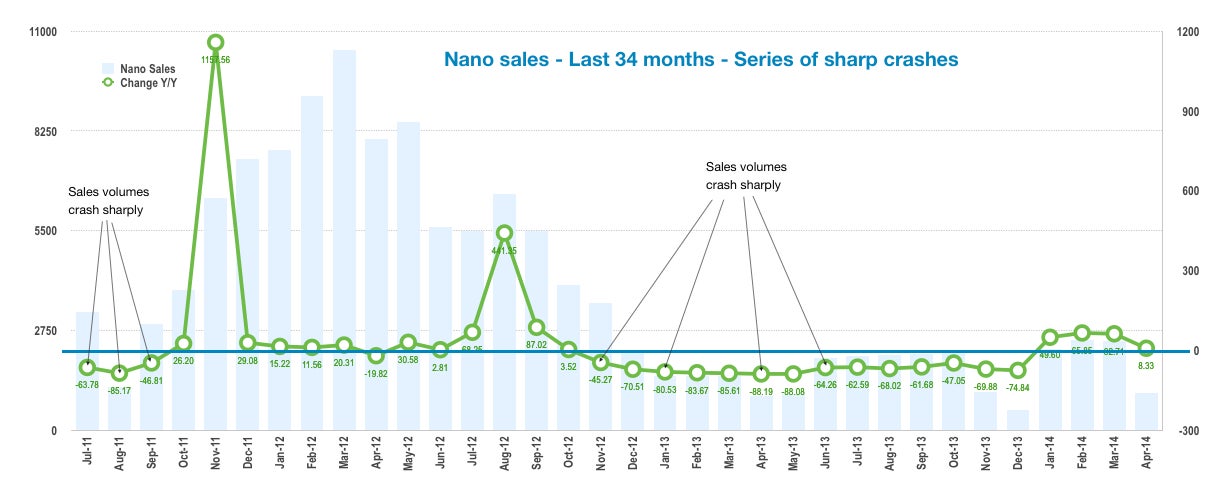The width and height of the screenshot is (1218, 501).
Task: Click the middle 'Sales volumes crash sharply' annotation
Action: (x=746, y=176)
